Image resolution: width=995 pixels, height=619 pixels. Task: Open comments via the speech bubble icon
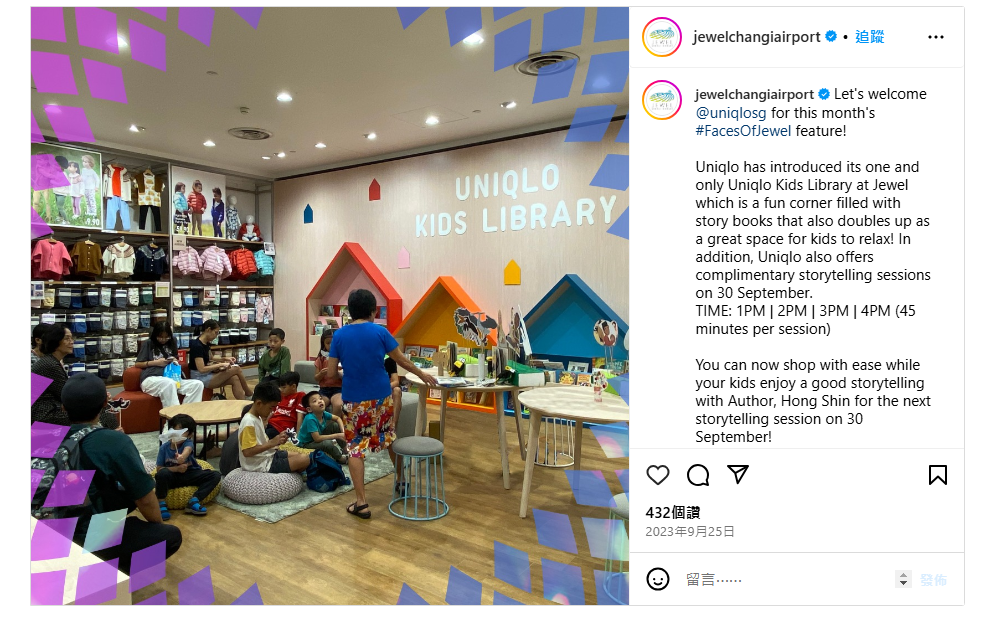coord(697,475)
